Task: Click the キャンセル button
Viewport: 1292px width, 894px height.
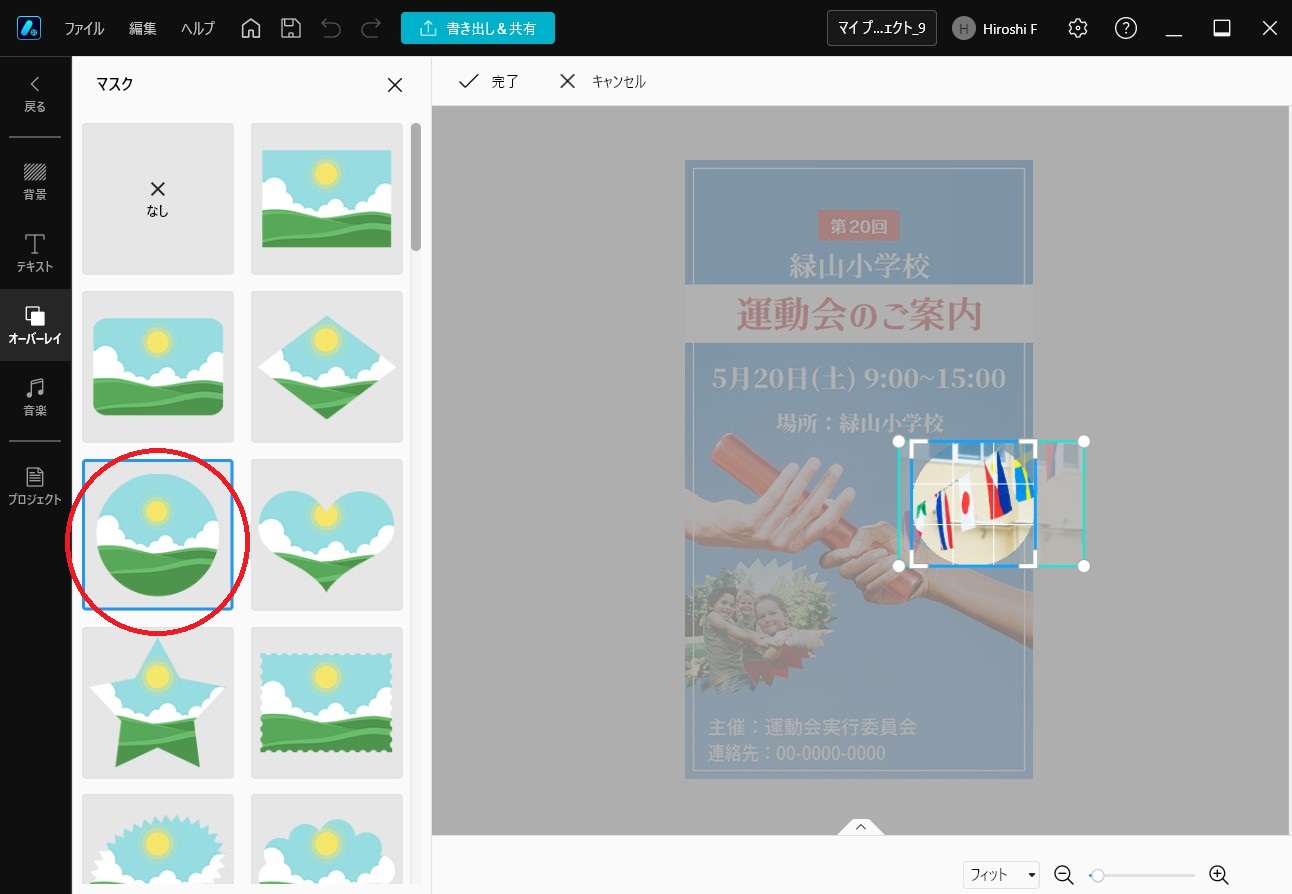Action: click(602, 82)
